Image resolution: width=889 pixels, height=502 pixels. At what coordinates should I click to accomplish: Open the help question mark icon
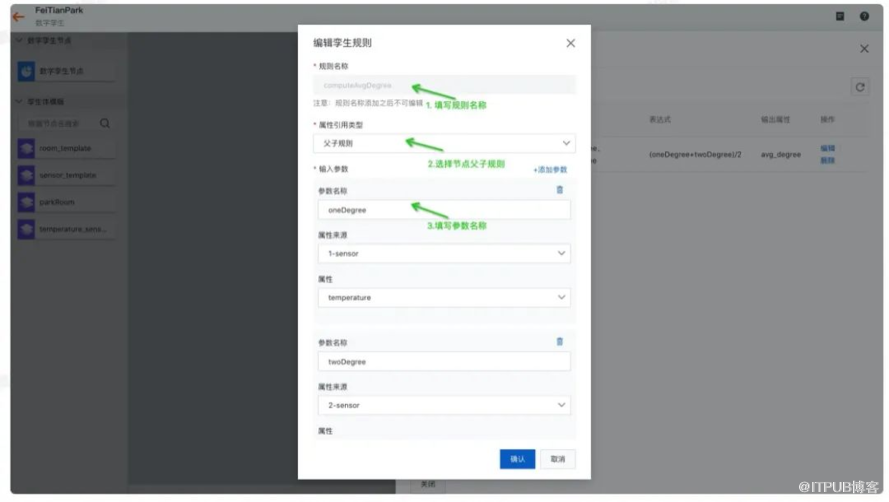click(x=864, y=16)
